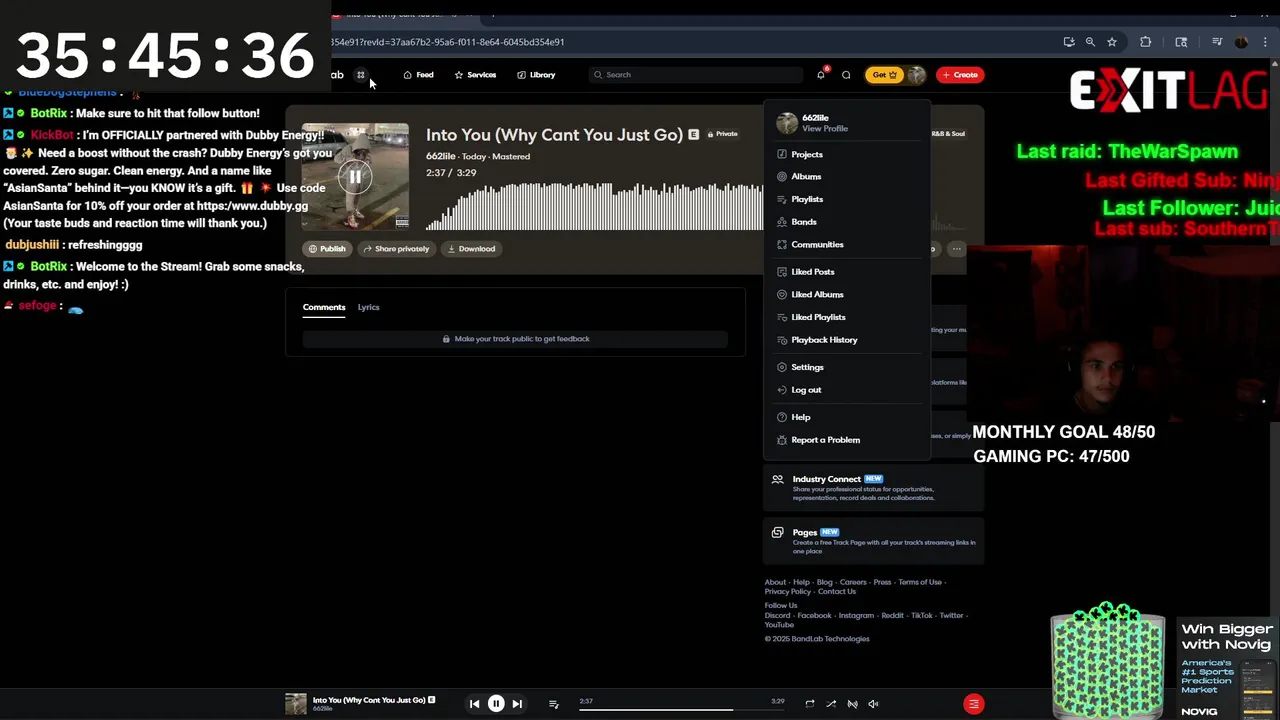Screen dimensions: 1280x720
Task: Switch to the Comments tab
Action: (324, 307)
